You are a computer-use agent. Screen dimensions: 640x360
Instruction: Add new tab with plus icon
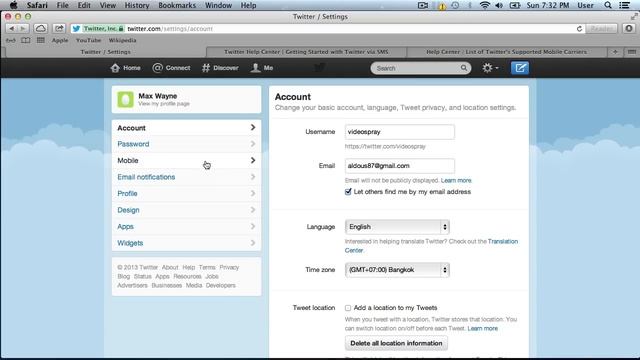click(615, 52)
